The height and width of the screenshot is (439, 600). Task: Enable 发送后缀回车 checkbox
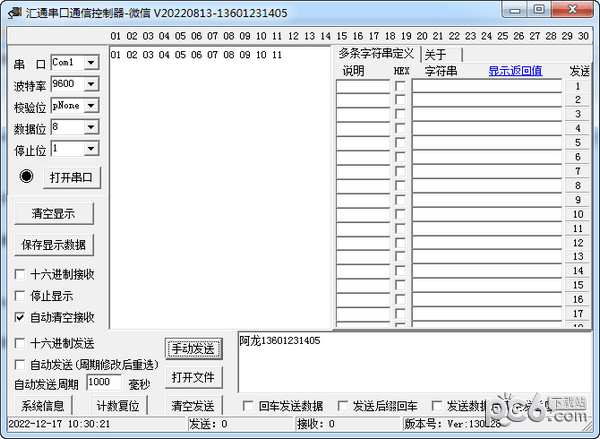tap(342, 406)
